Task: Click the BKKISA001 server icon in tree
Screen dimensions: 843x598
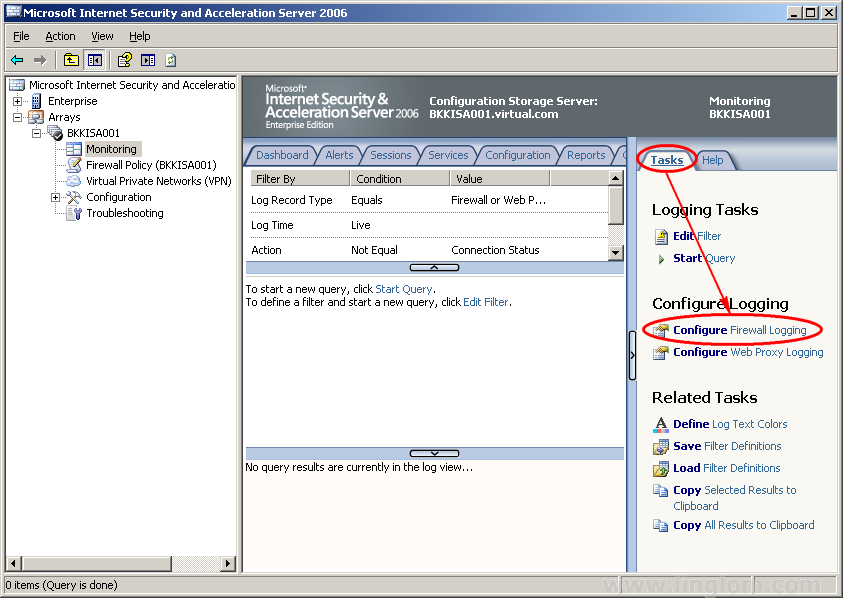Action: (55, 133)
